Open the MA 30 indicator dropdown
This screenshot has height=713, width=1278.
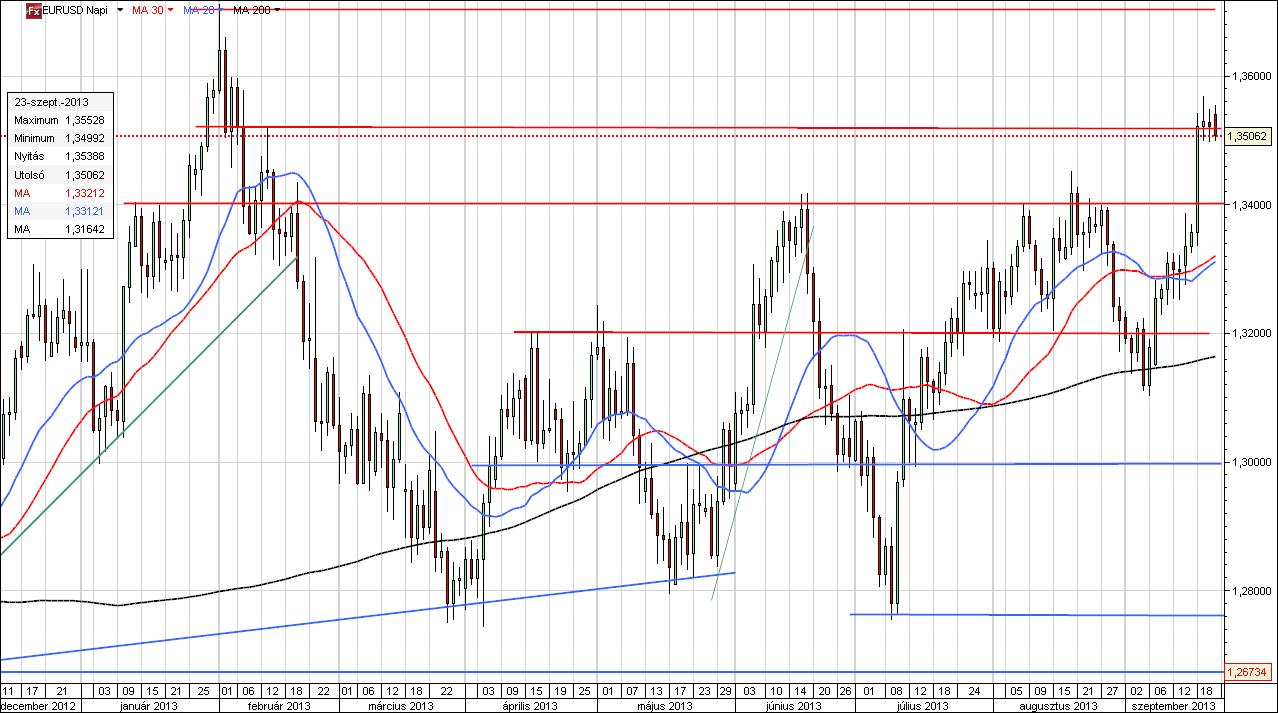[x=171, y=10]
